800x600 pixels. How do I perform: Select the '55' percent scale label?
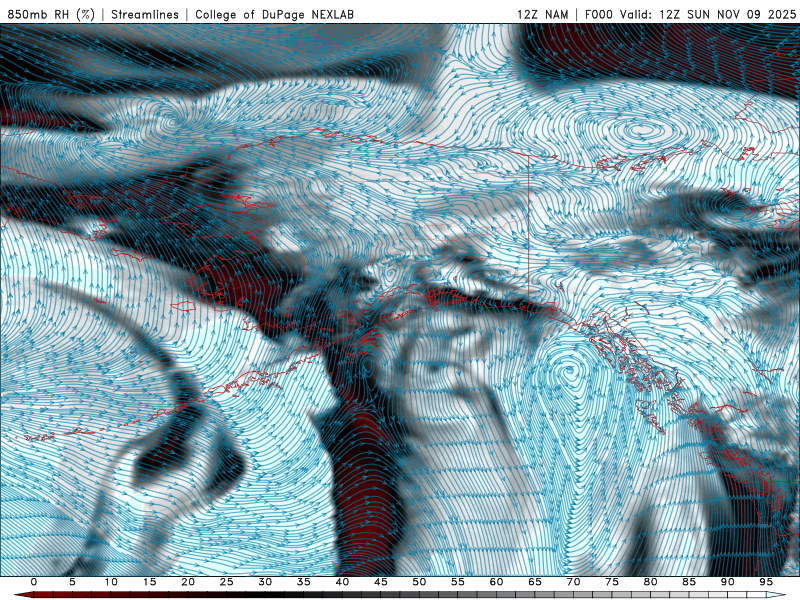tap(458, 582)
